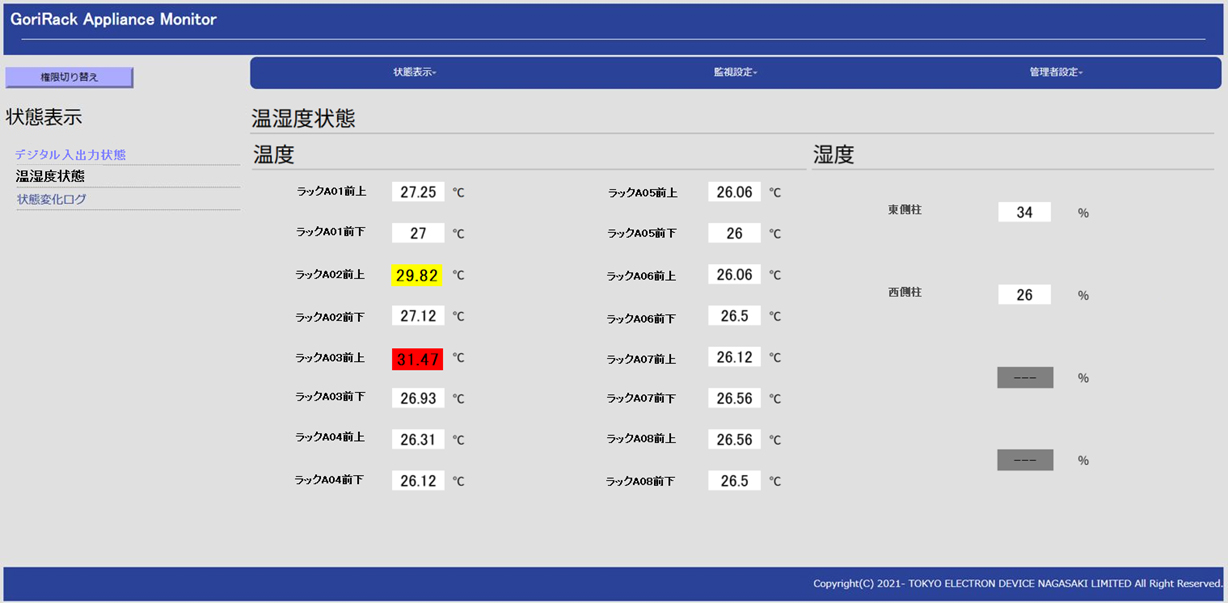Click the yellow 29.82 temperature value
The width and height of the screenshot is (1228, 603).
coord(417,276)
